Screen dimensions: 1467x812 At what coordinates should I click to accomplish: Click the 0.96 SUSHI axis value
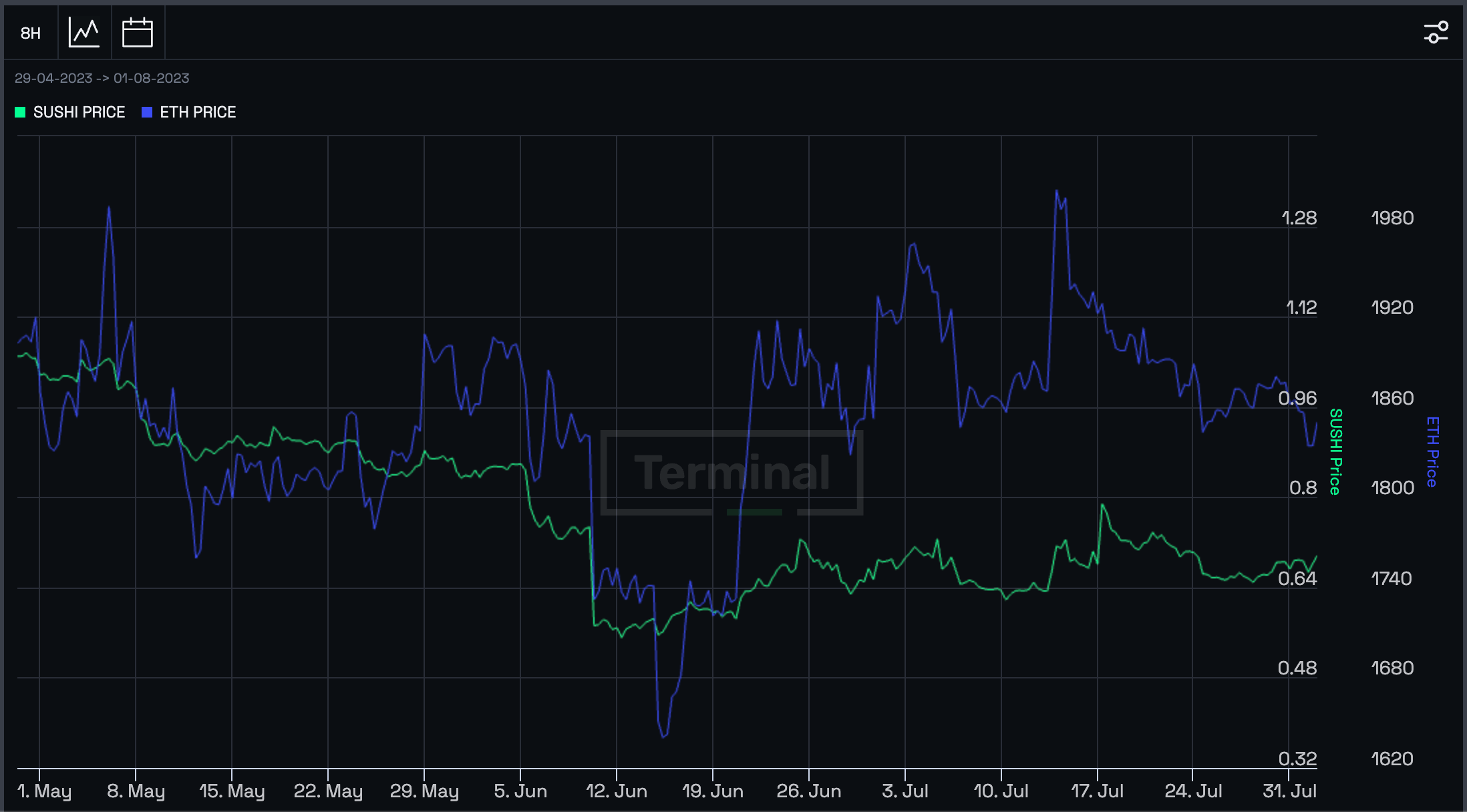(x=1297, y=398)
